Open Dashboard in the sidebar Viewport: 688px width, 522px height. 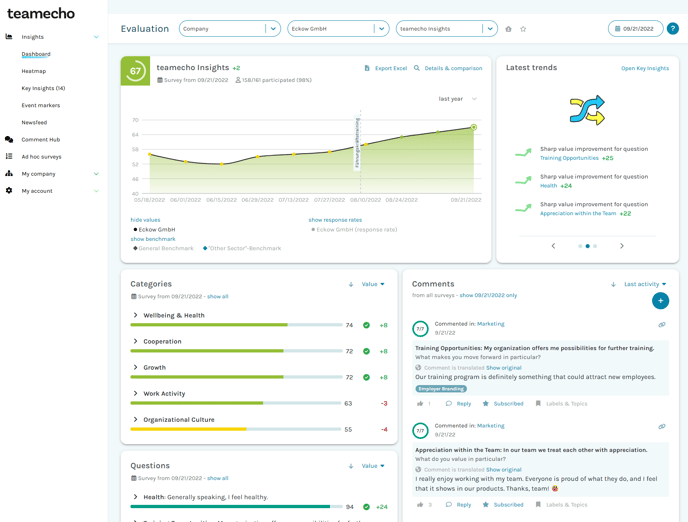tap(36, 54)
